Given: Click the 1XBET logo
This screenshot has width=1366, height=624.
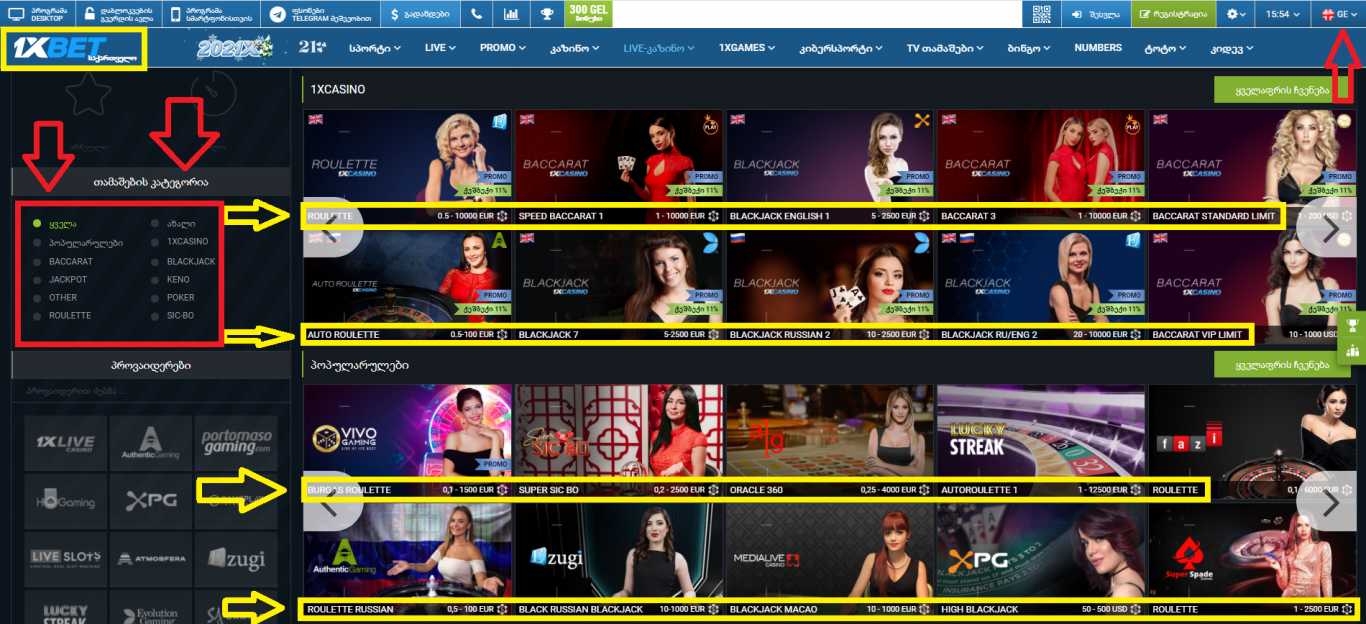Looking at the screenshot, I should (75, 48).
